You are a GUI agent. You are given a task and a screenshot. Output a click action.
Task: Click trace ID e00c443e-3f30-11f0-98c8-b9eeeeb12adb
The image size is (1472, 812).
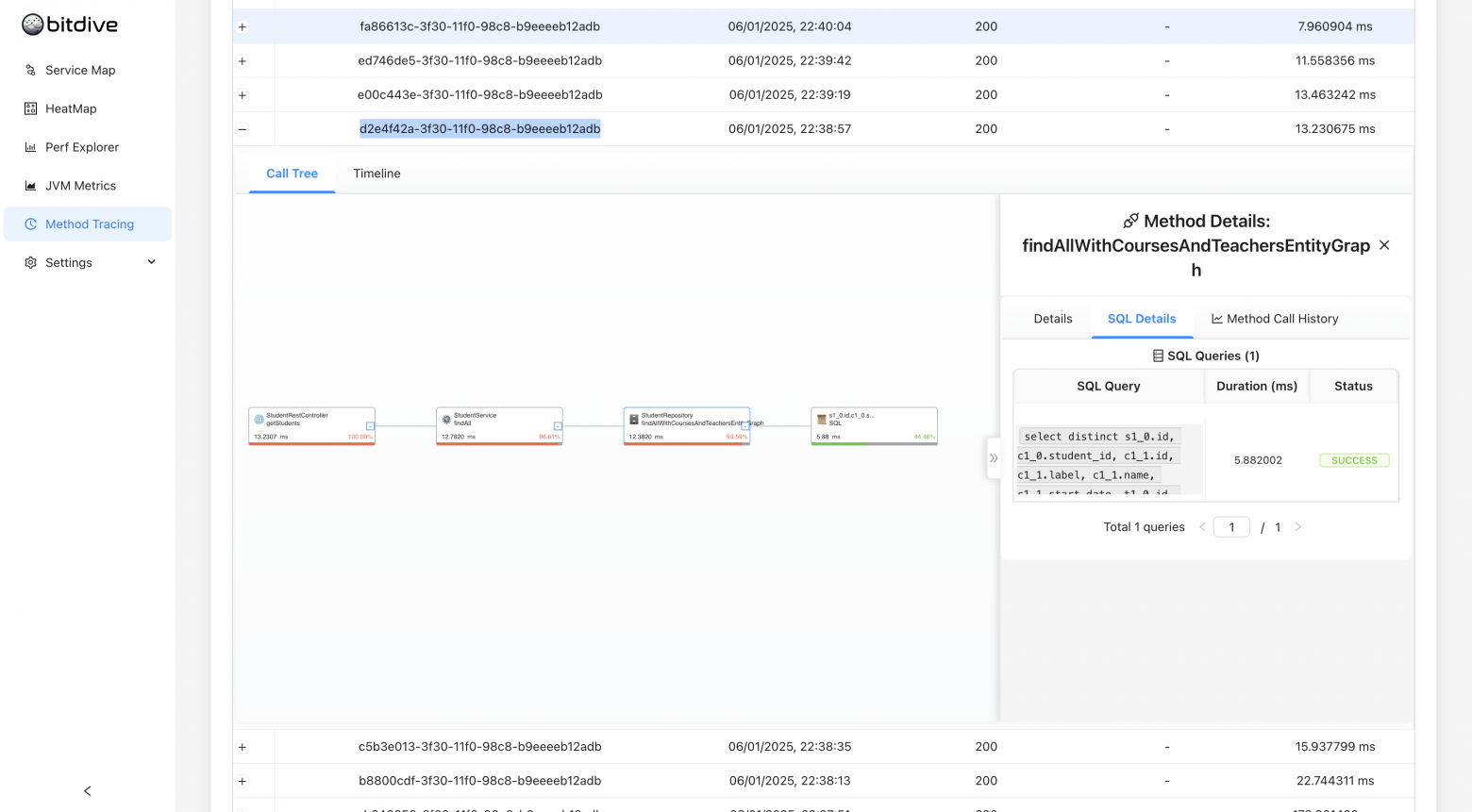click(480, 95)
